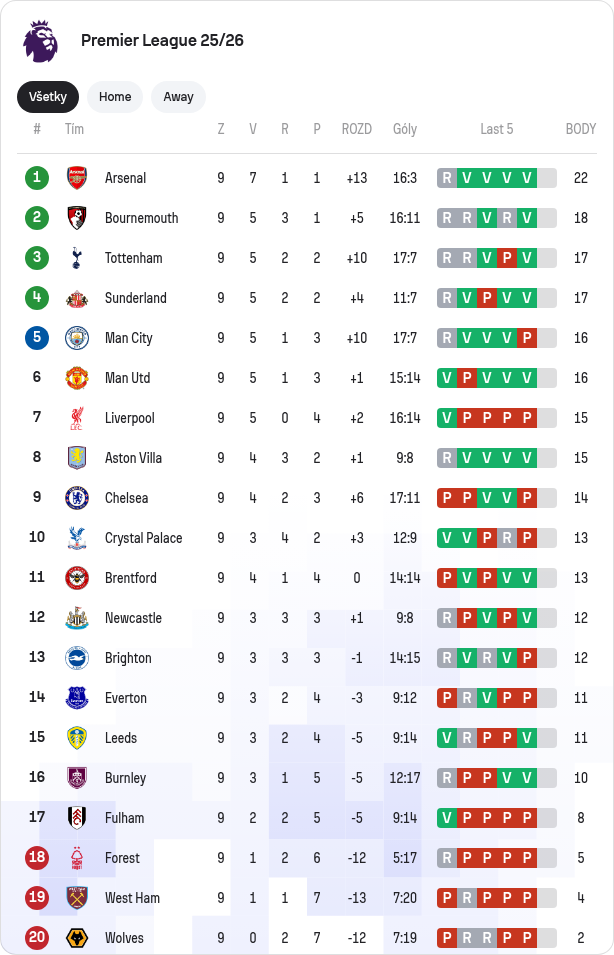Open the Bournemouth team link
This screenshot has height=955, width=614.
point(141,218)
